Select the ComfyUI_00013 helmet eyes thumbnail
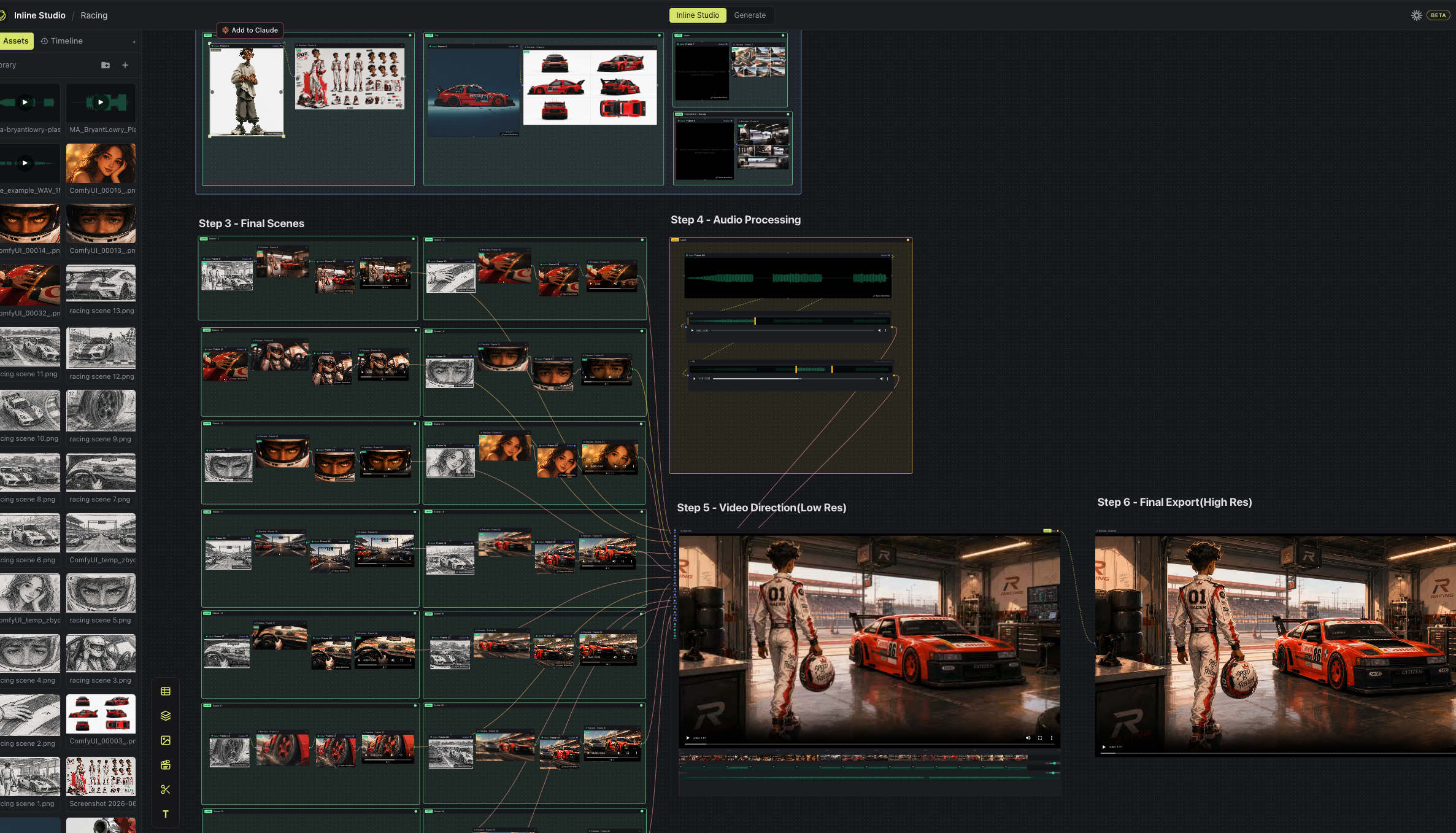The image size is (1456, 833). [101, 223]
